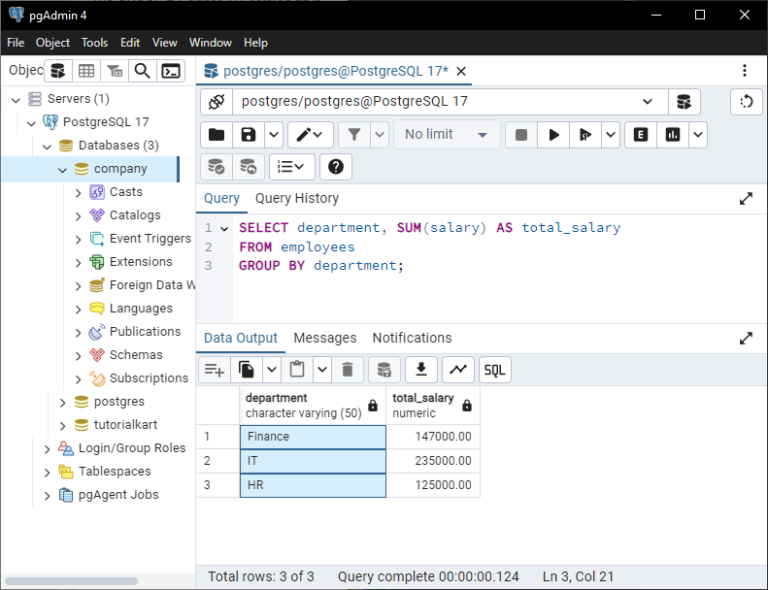The image size is (768, 590).
Task: Open the Tools menu
Action: pyautogui.click(x=95, y=43)
